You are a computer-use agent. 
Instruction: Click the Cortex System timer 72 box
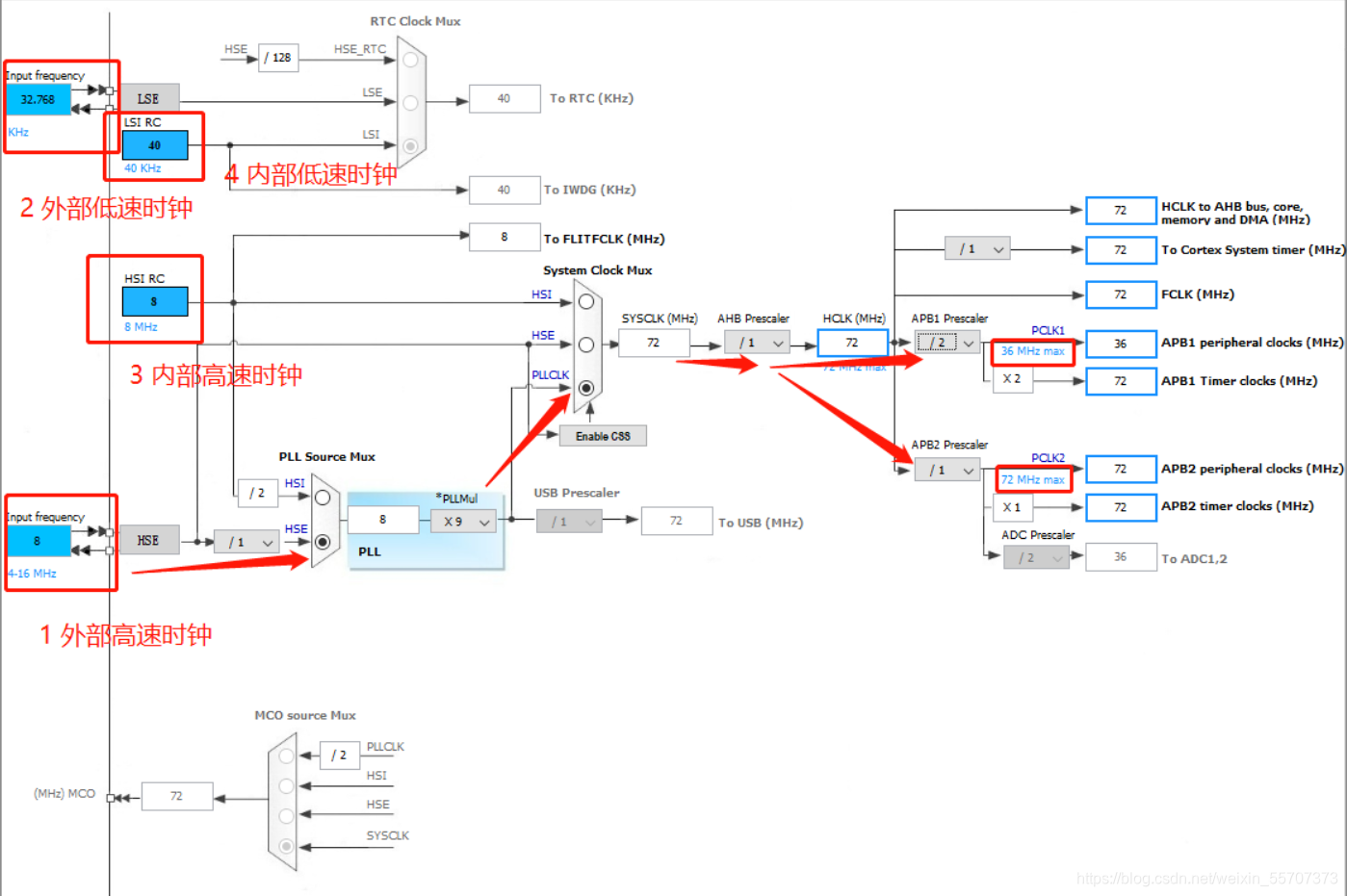coord(1121,250)
